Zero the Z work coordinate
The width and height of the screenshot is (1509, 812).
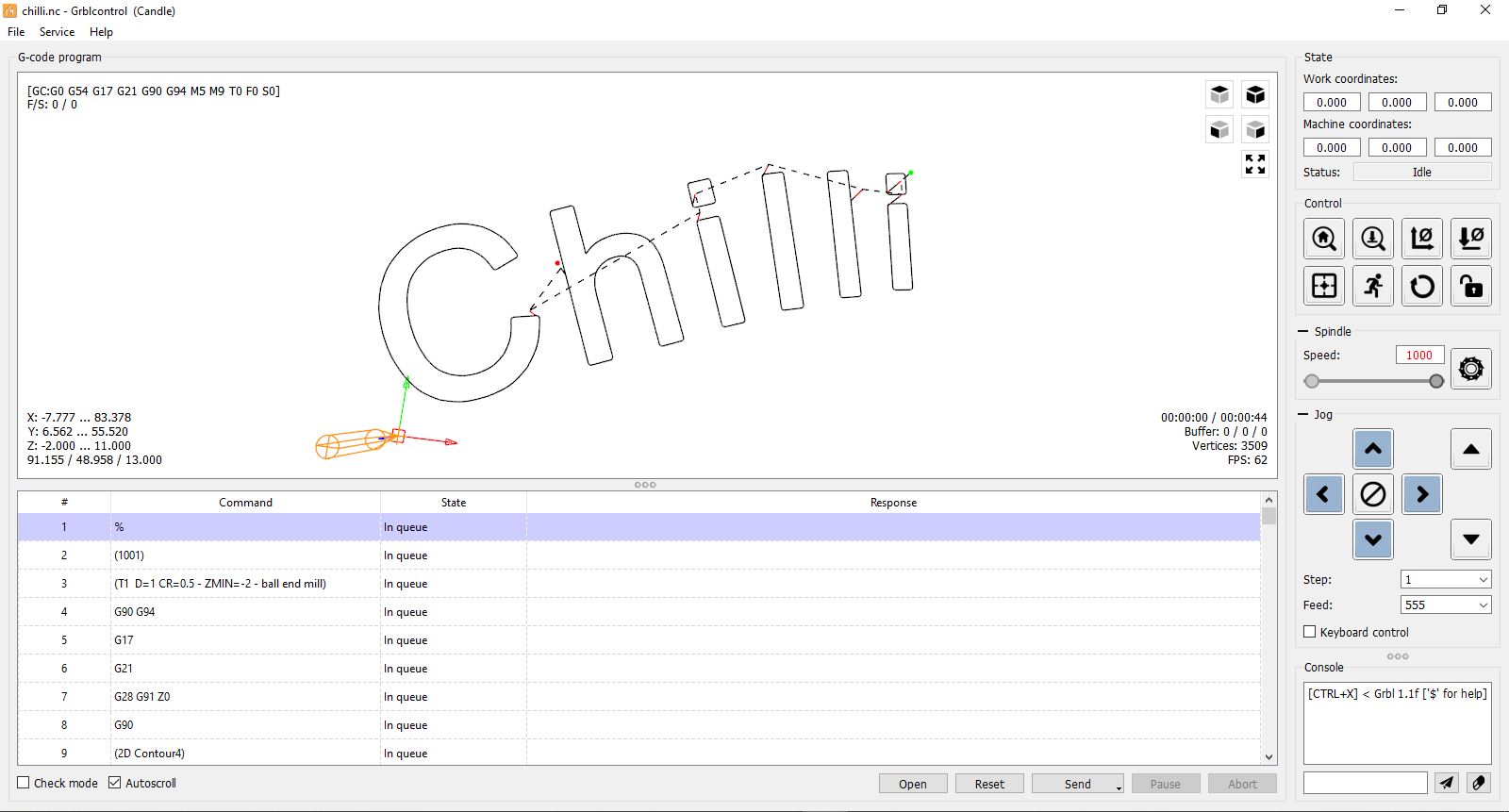click(x=1471, y=239)
